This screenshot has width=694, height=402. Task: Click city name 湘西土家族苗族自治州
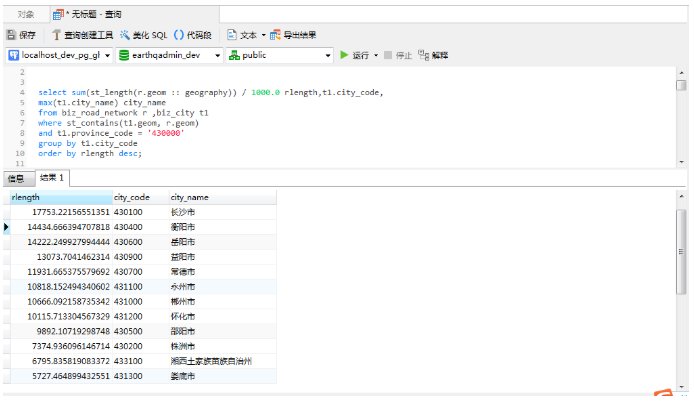click(x=223, y=361)
